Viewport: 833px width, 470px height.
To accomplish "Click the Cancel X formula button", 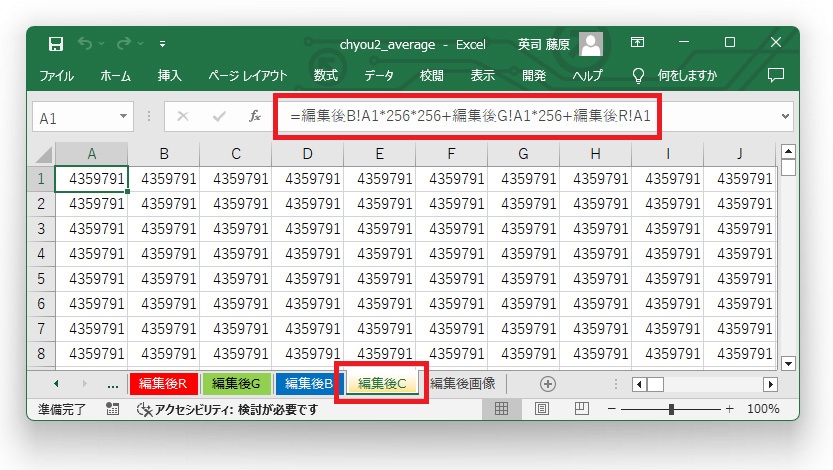I will click(x=183, y=116).
